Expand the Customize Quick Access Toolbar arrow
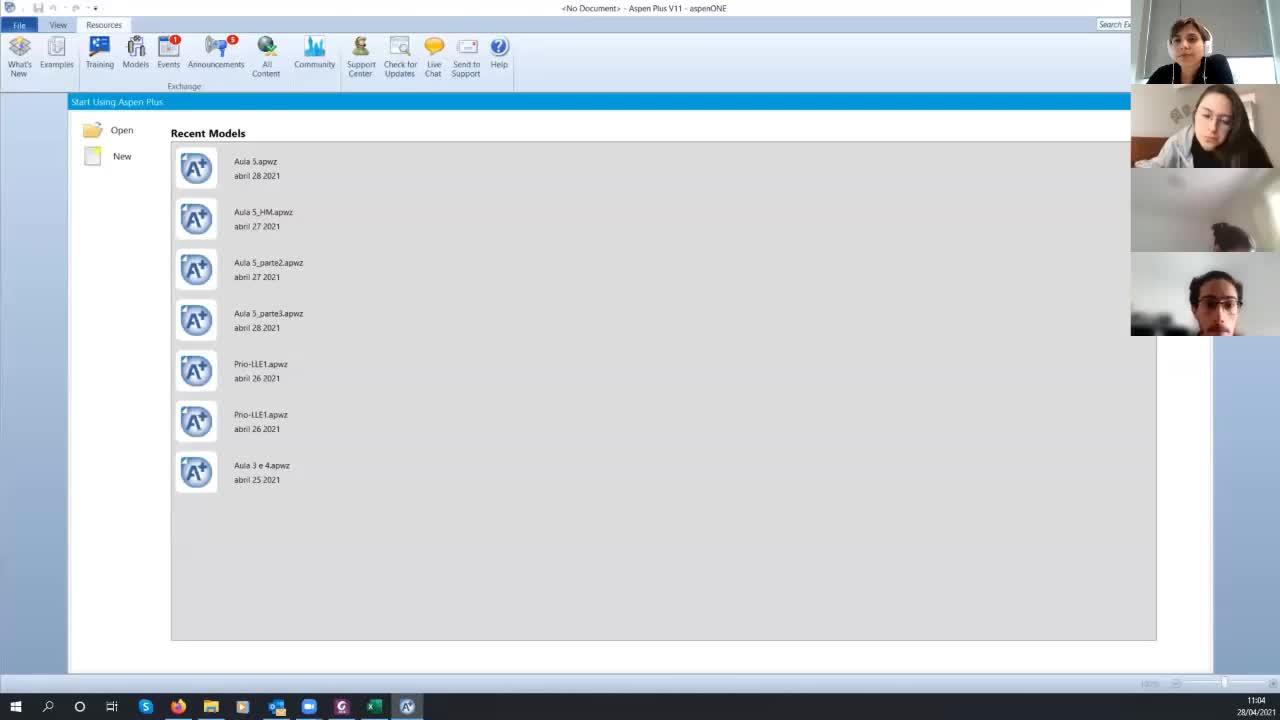 tap(96, 8)
